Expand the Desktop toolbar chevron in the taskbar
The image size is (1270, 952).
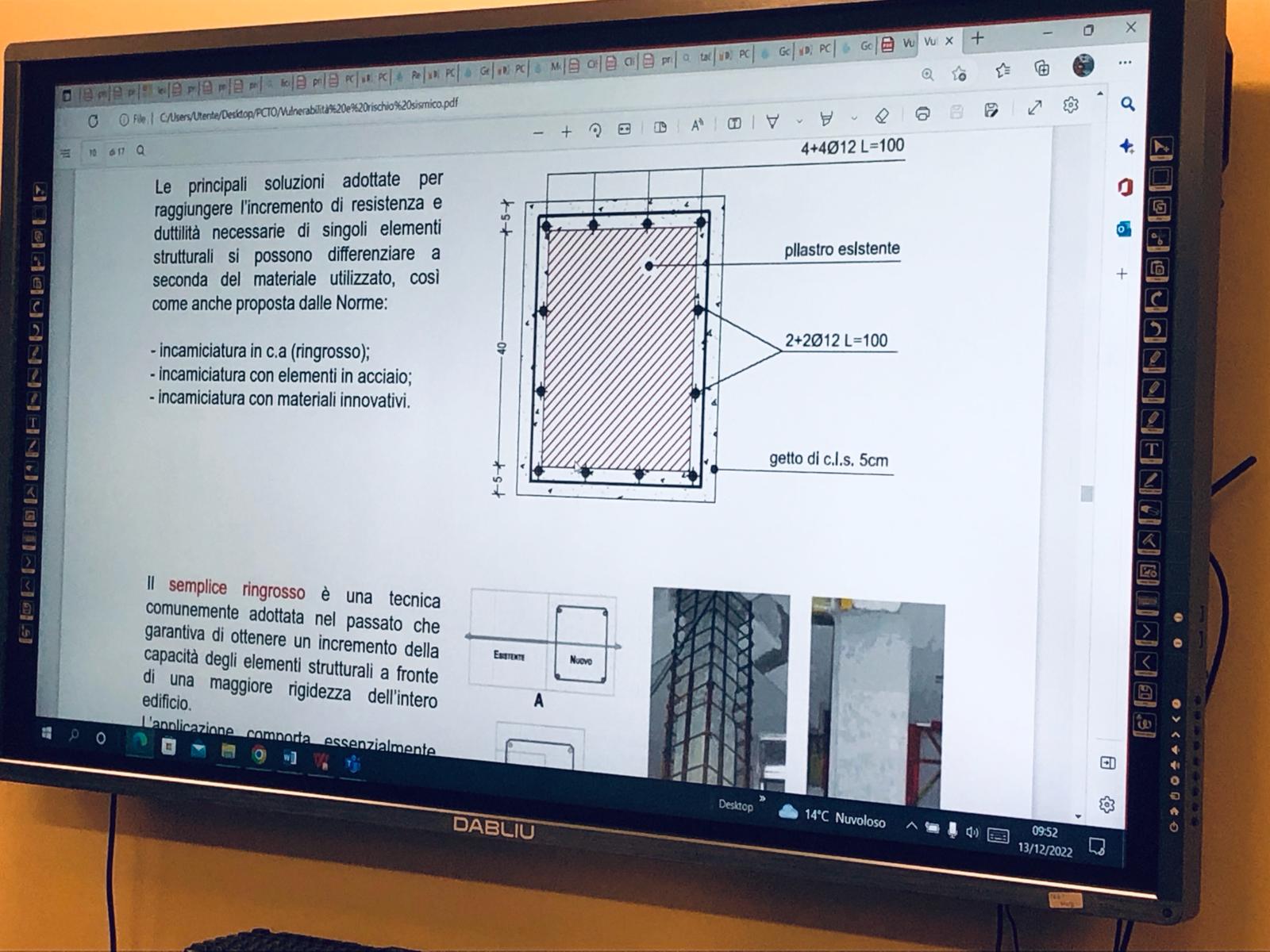[762, 798]
